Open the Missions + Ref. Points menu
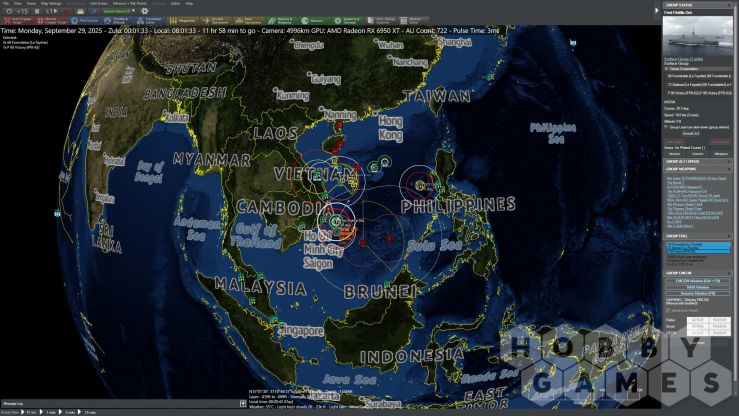This screenshot has width=739, height=416. (130, 3)
